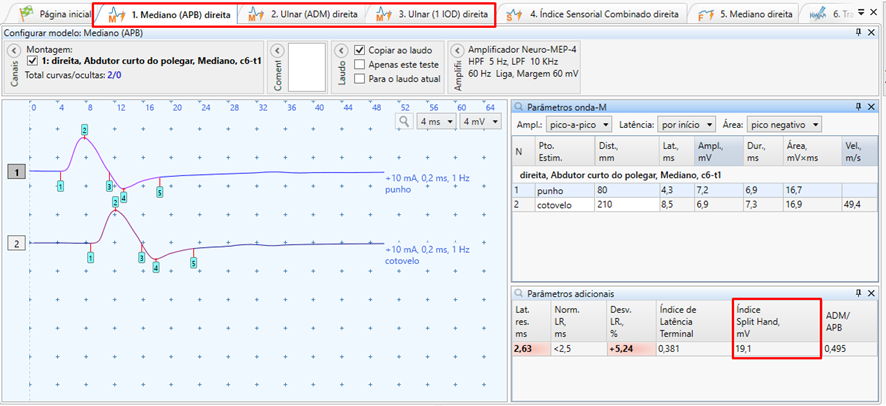Select trace 2 channel button (cotovelo)
This screenshot has height=406, width=886.
click(x=17, y=243)
